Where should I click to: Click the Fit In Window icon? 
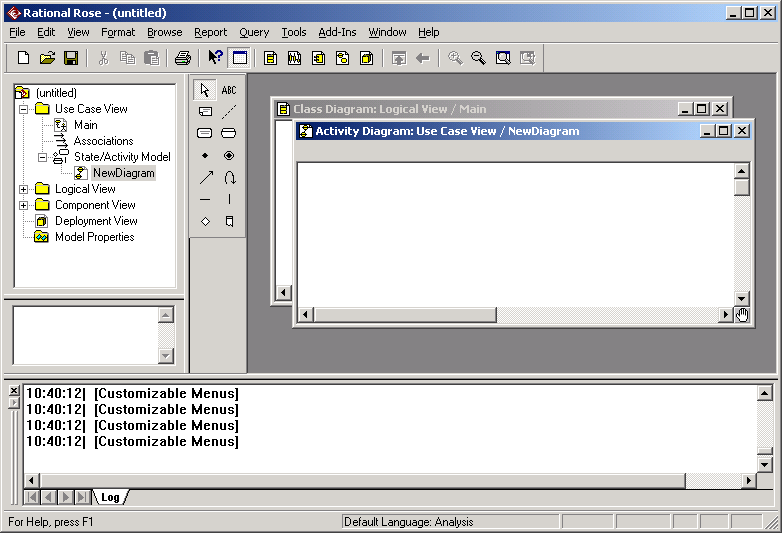tap(503, 58)
